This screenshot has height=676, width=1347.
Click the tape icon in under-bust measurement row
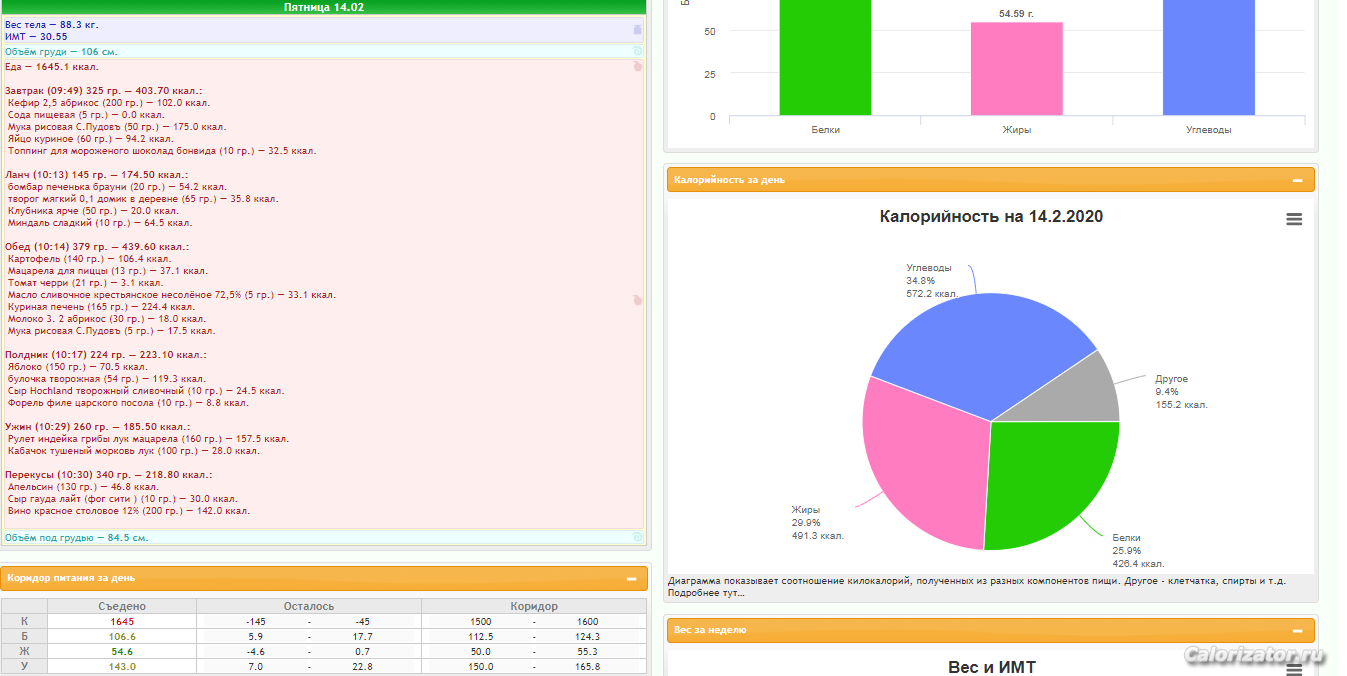pos(637,537)
